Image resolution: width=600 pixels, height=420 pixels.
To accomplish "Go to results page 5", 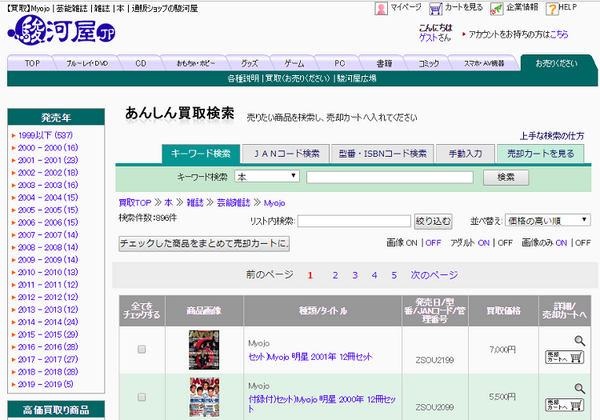I will (394, 275).
